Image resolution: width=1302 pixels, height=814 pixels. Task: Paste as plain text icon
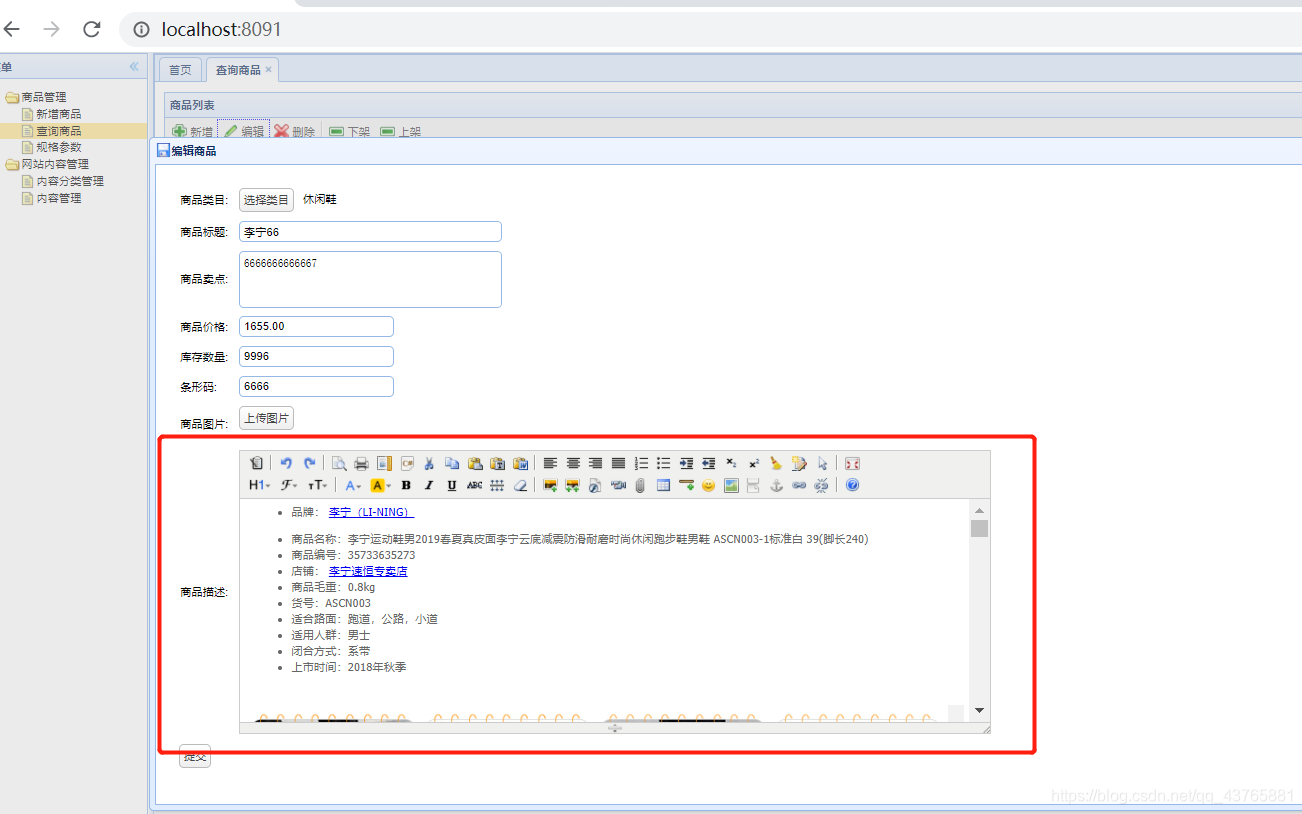tap(496, 463)
